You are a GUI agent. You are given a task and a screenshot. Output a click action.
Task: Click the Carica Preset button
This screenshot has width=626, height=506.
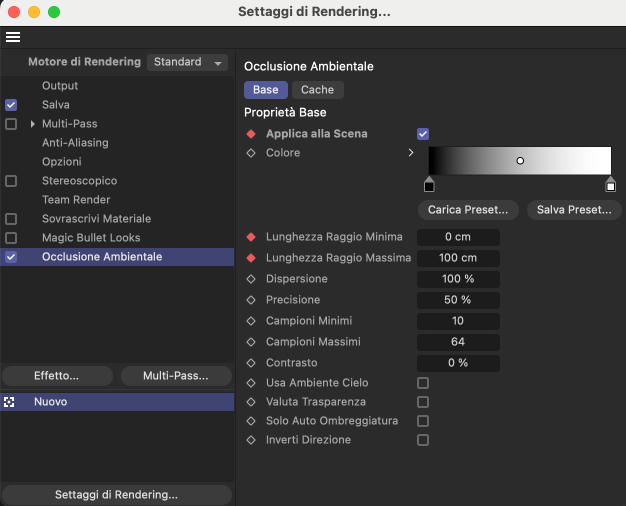[468, 210]
